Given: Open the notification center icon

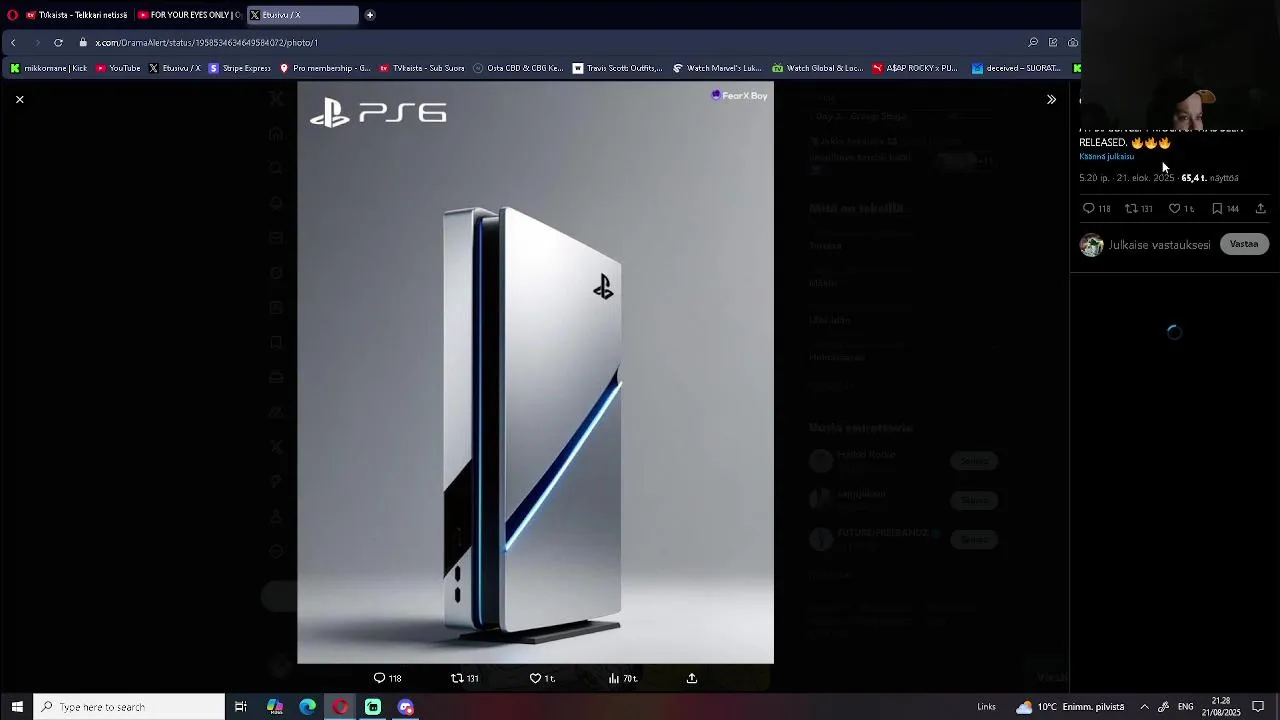Looking at the screenshot, I should tap(1258, 707).
